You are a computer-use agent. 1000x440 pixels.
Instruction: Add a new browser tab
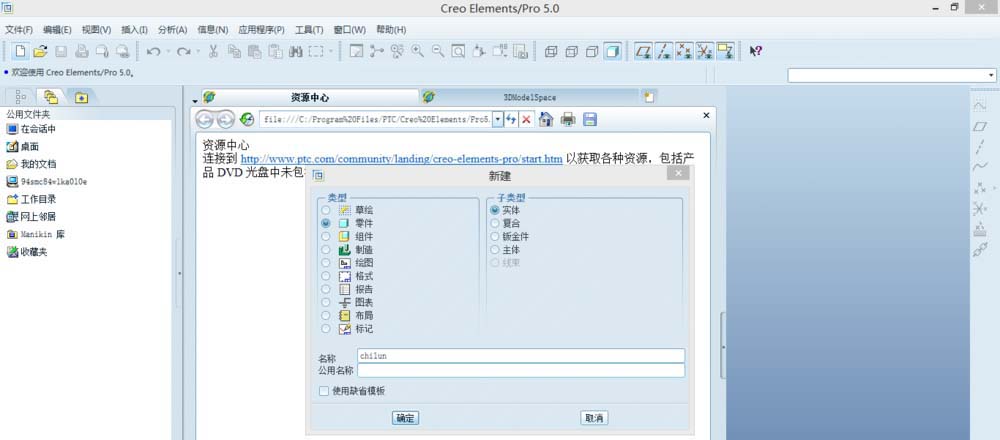point(649,97)
